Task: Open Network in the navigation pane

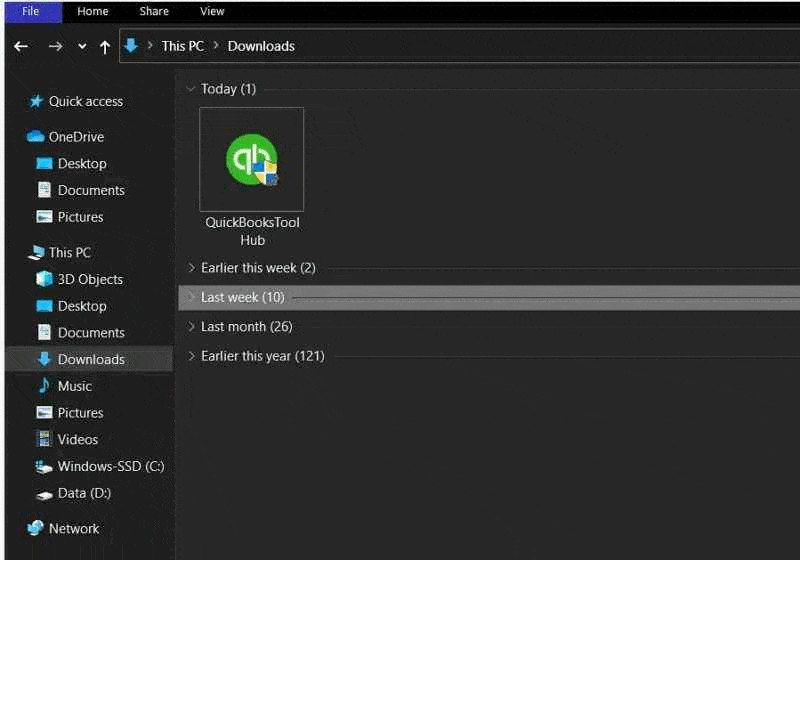Action: coord(74,528)
